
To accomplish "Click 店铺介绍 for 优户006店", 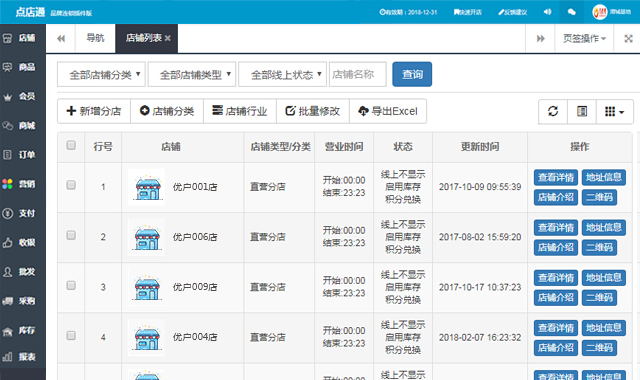I will click(556, 247).
